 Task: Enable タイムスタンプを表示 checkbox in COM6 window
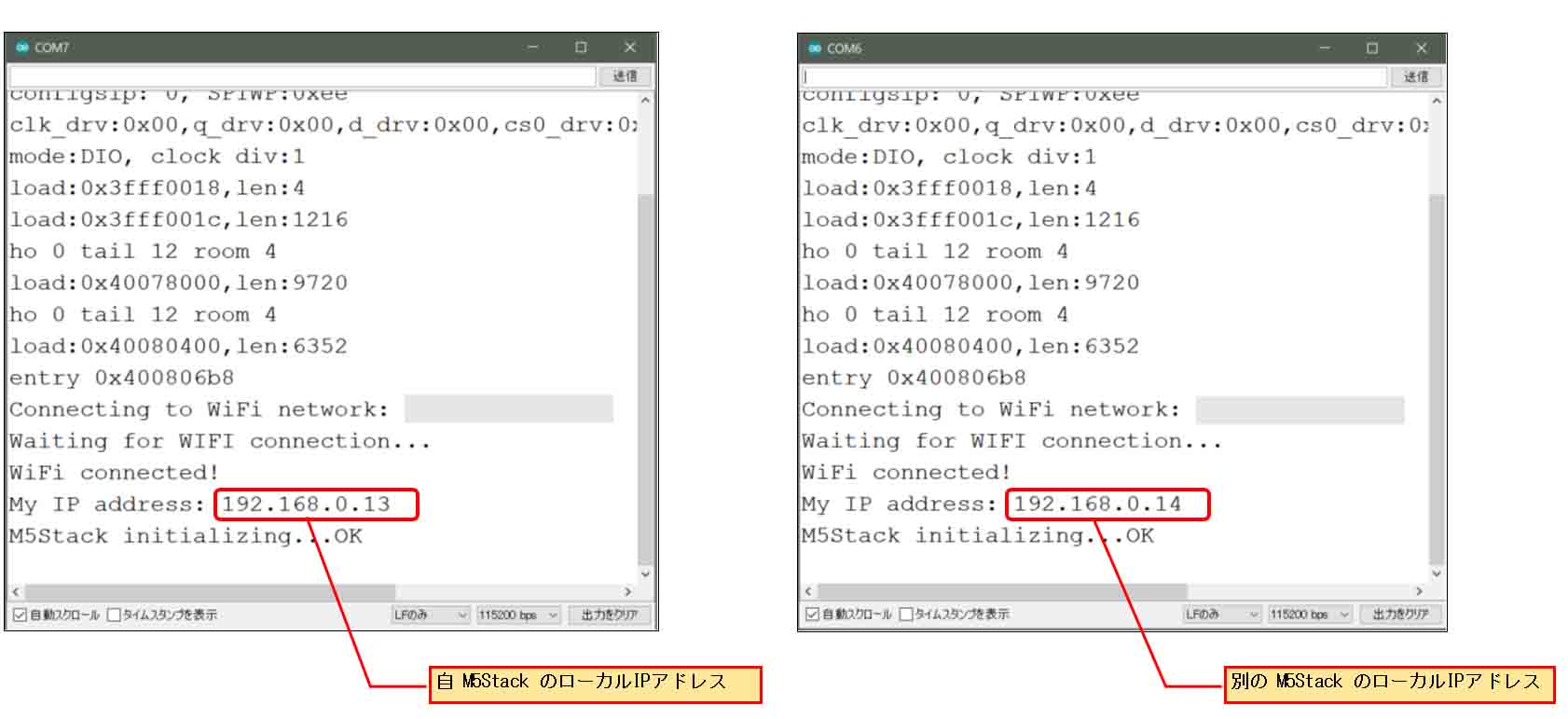click(x=906, y=614)
